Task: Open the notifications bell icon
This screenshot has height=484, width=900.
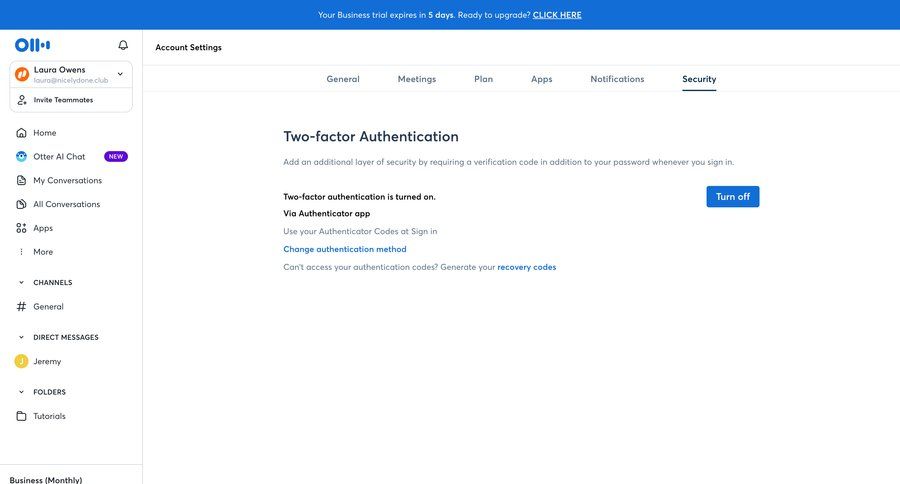Action: click(123, 45)
